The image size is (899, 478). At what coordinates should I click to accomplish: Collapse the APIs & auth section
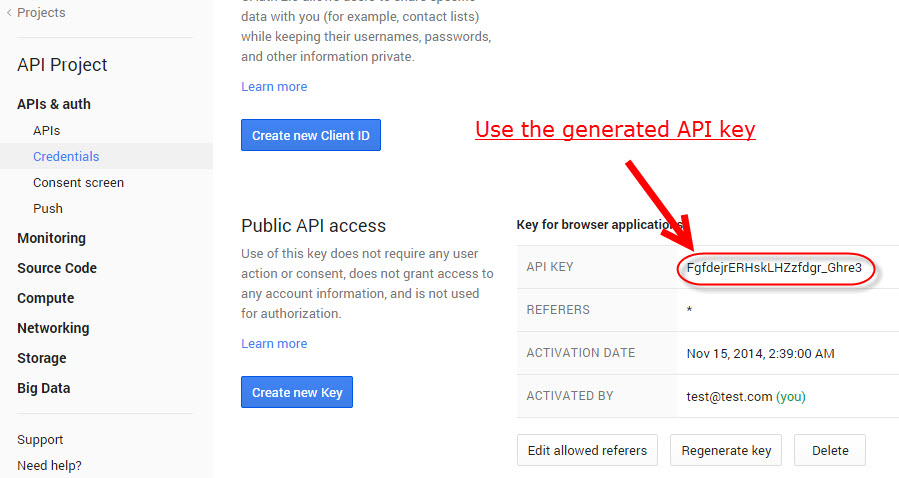point(54,104)
